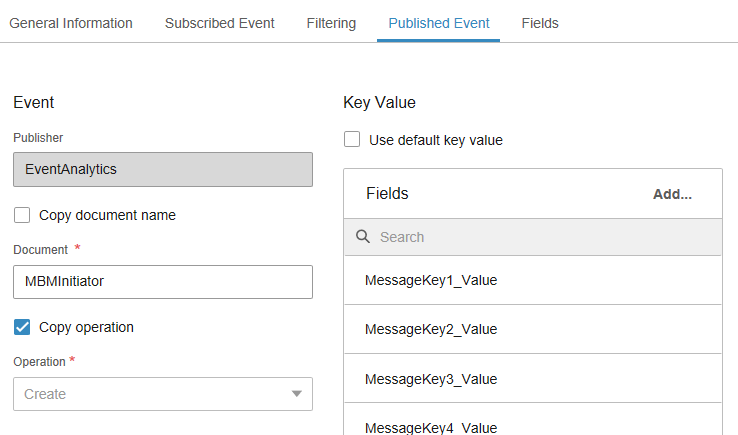Choose MessageKey3_Value in the list
738x435 pixels.
(532, 379)
